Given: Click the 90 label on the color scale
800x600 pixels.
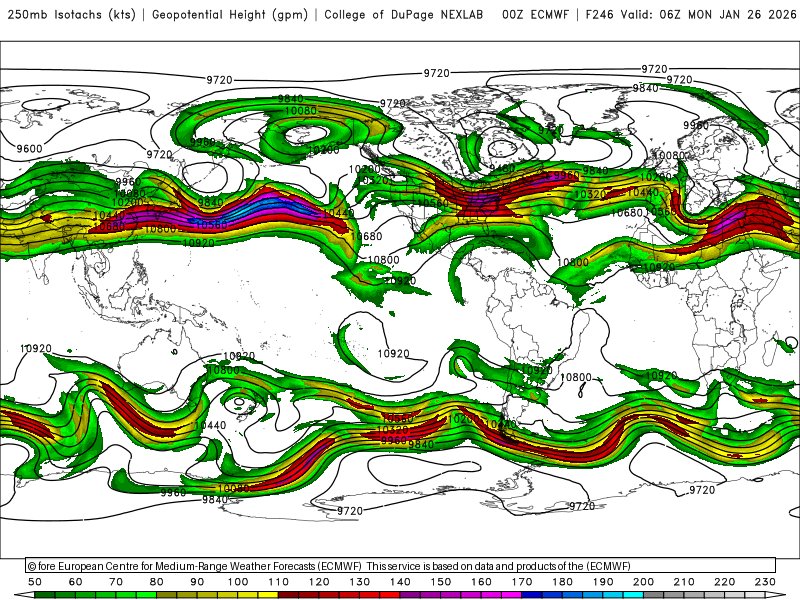Looking at the screenshot, I should [197, 582].
